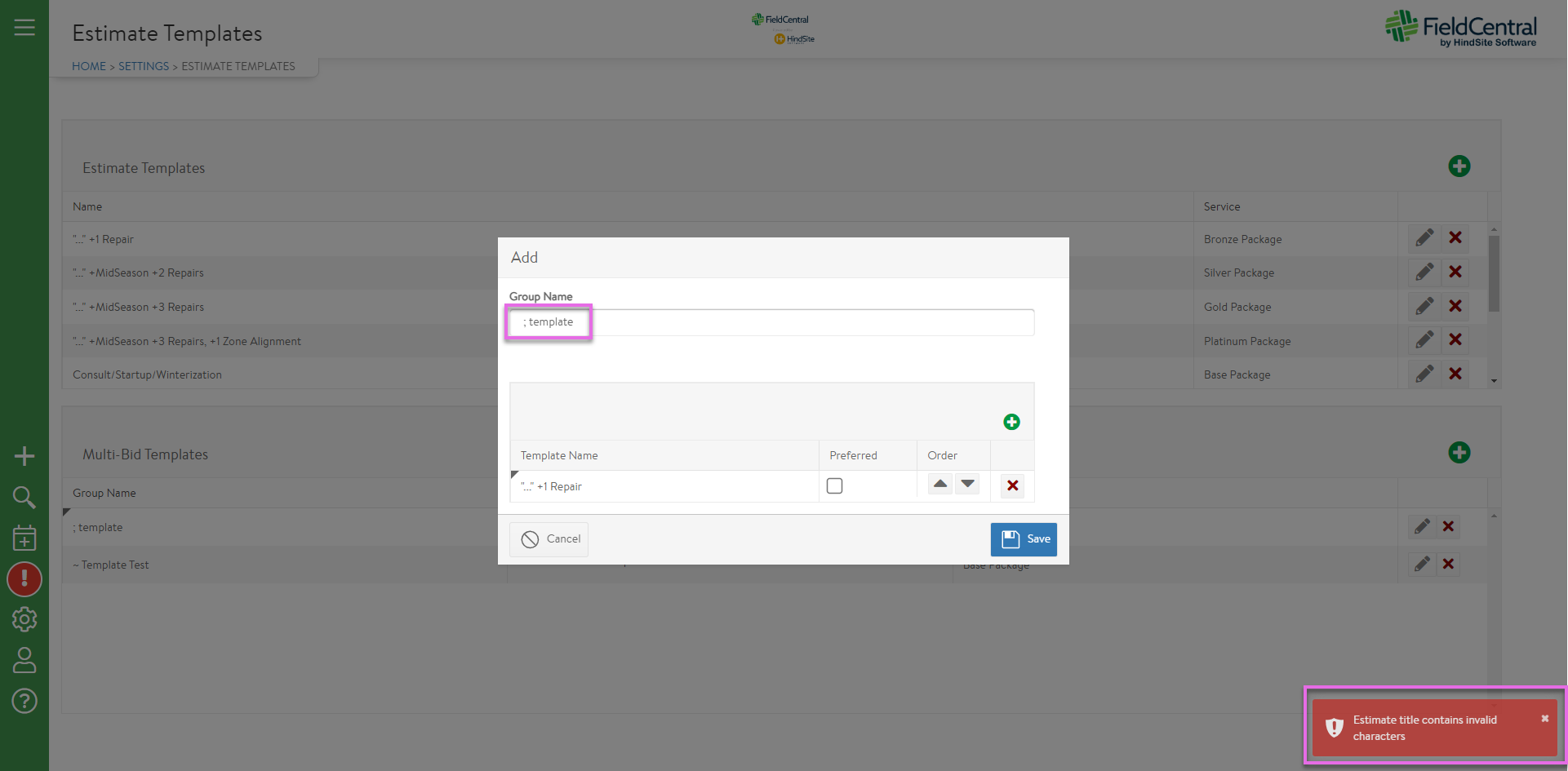Edit the Bronze Package estimate template
This screenshot has width=1568, height=771.
(1424, 238)
